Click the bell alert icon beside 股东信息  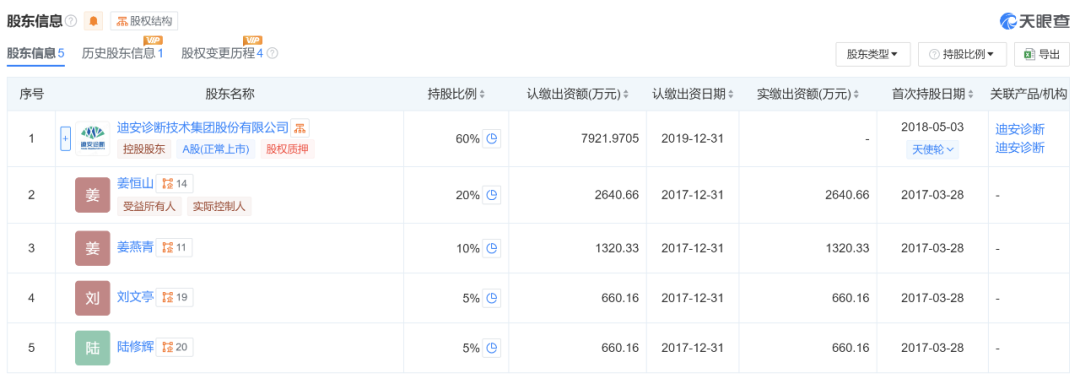(x=94, y=21)
